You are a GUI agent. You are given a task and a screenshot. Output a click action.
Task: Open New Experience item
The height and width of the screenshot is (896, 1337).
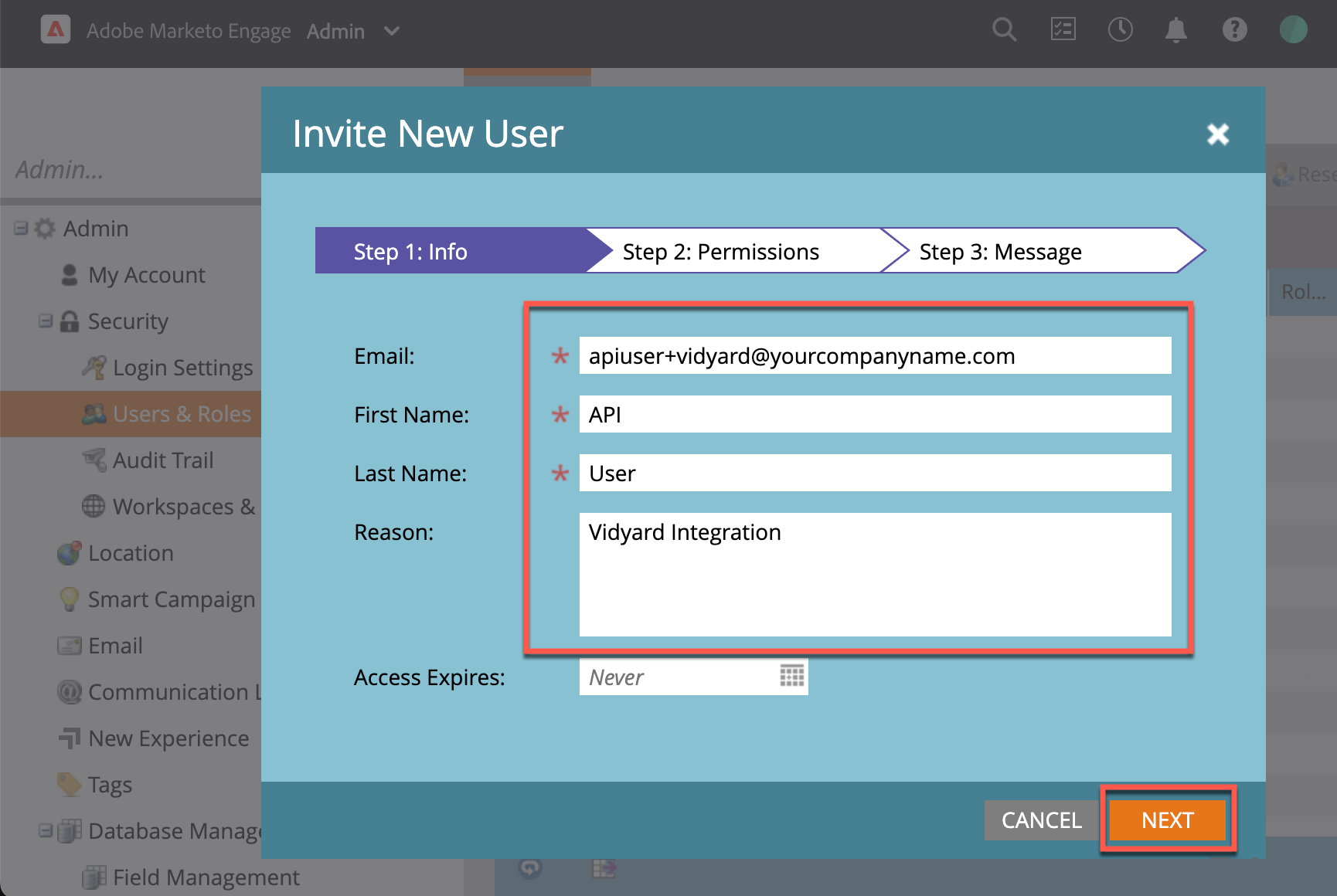[x=168, y=738]
